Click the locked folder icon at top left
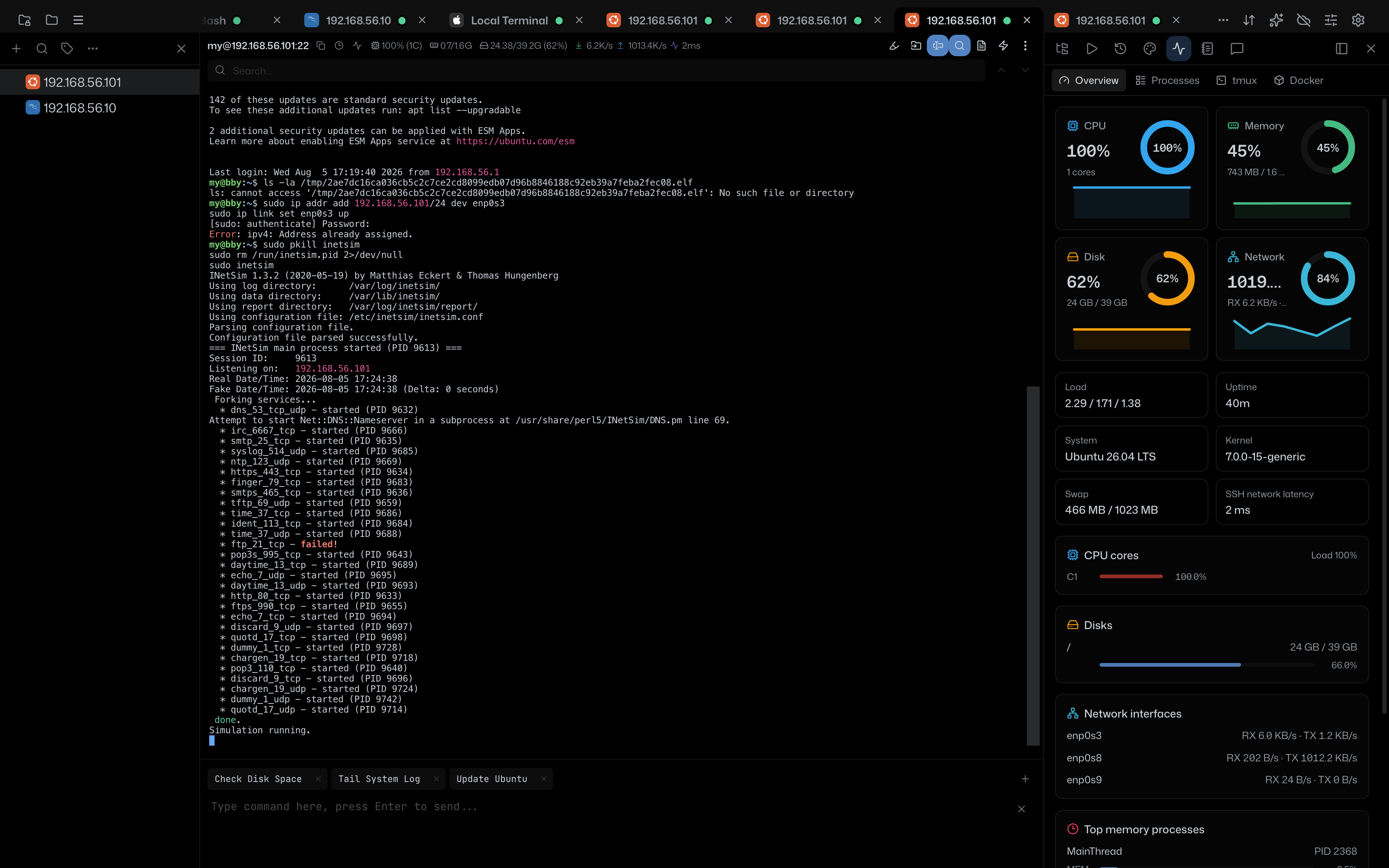The height and width of the screenshot is (868, 1389). point(24,20)
